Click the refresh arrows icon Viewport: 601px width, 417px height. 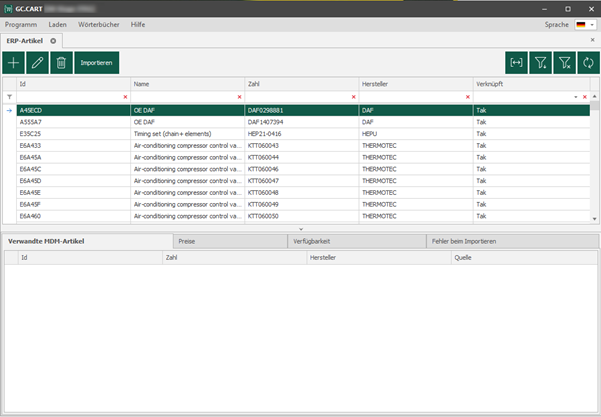pyautogui.click(x=588, y=62)
